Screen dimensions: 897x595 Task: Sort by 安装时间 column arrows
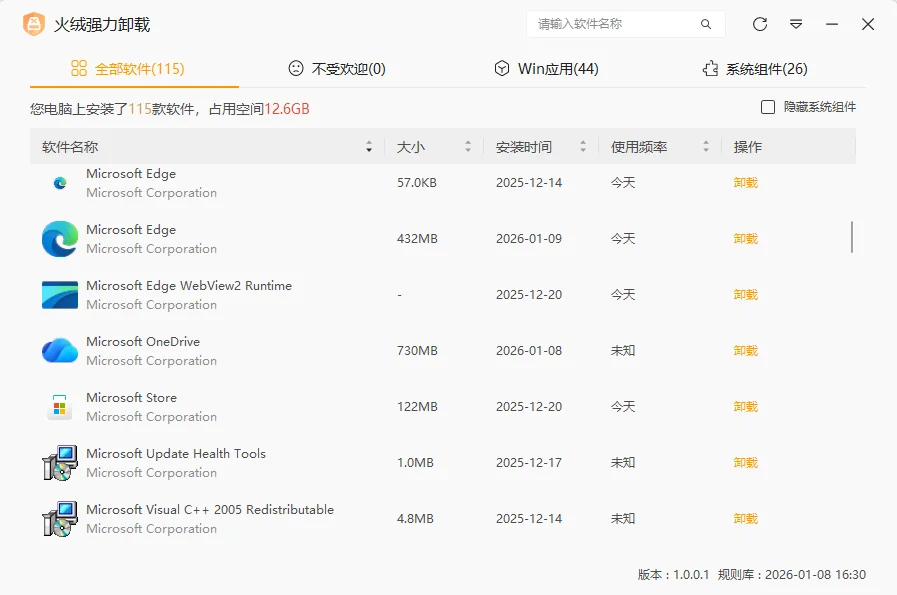point(583,147)
